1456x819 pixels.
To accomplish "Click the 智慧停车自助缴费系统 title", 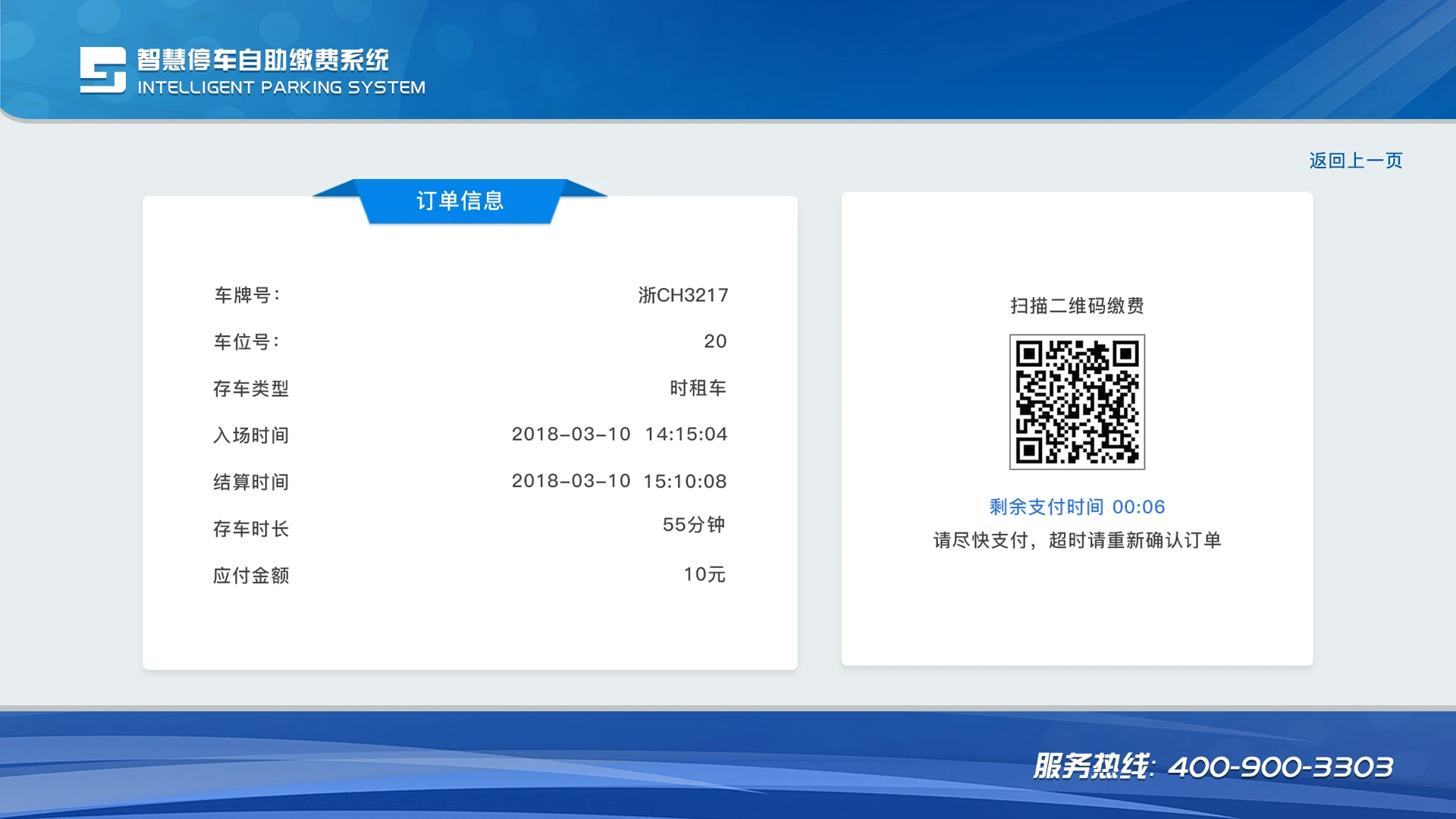I will tap(262, 60).
